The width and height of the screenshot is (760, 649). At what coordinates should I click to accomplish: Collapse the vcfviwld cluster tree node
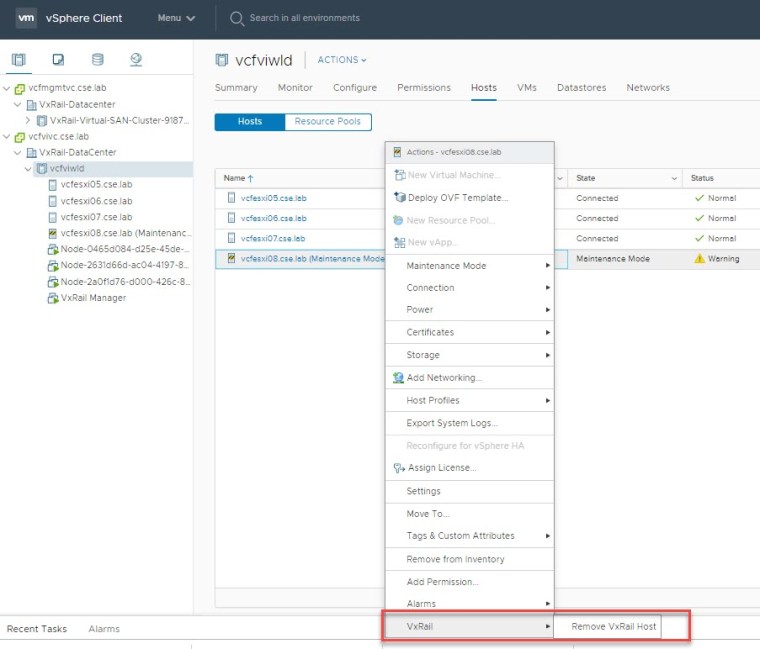point(28,169)
